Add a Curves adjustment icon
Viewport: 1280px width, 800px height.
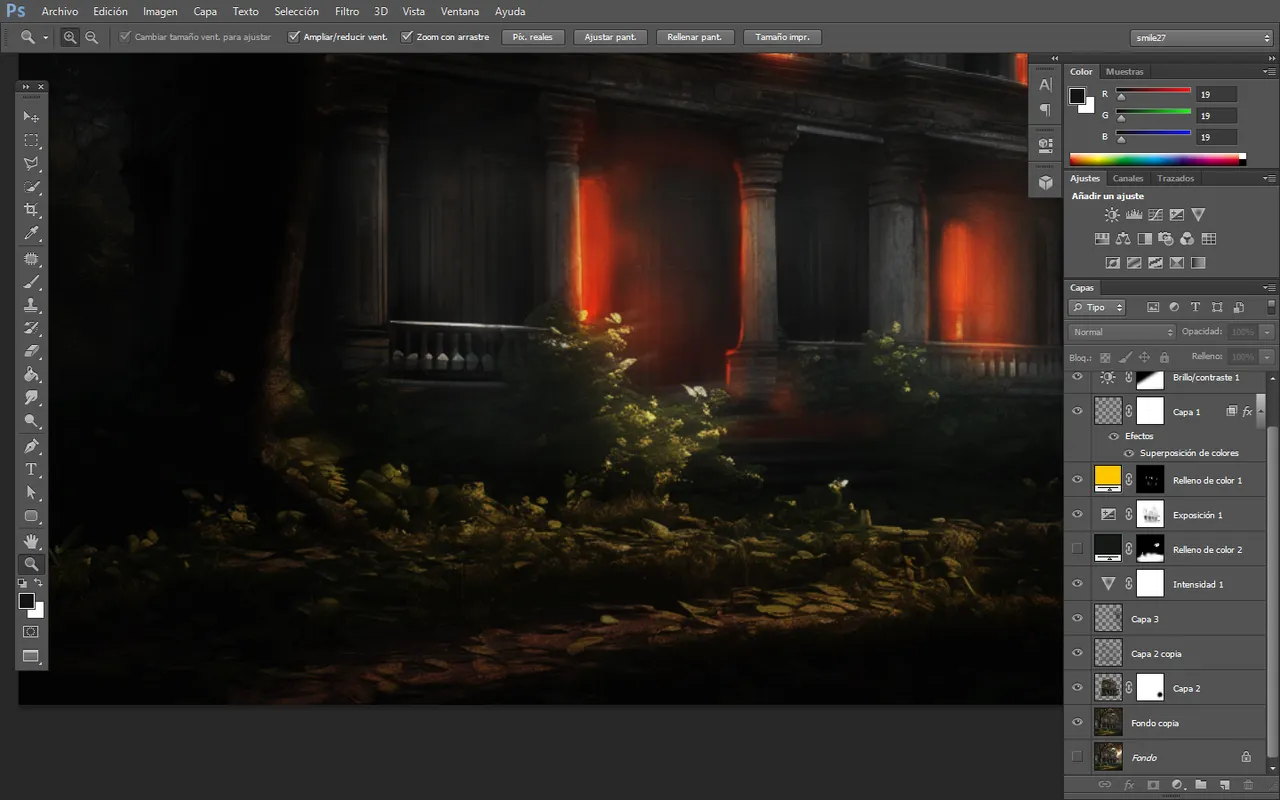1155,214
